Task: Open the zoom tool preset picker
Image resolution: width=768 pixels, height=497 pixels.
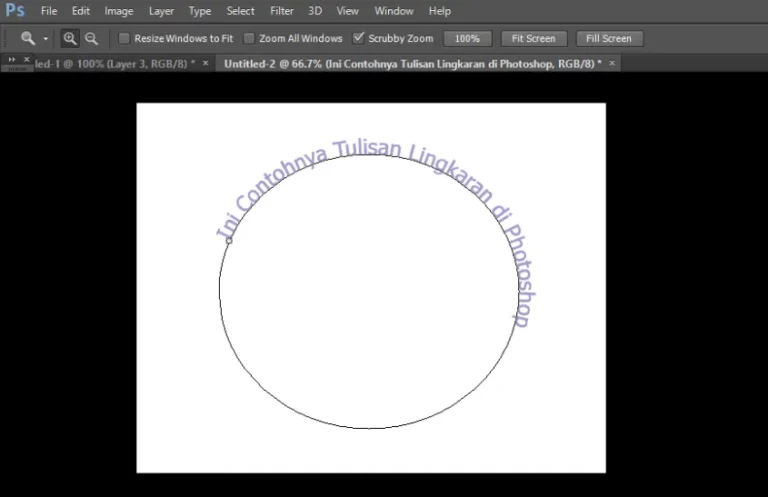Action: 46,38
